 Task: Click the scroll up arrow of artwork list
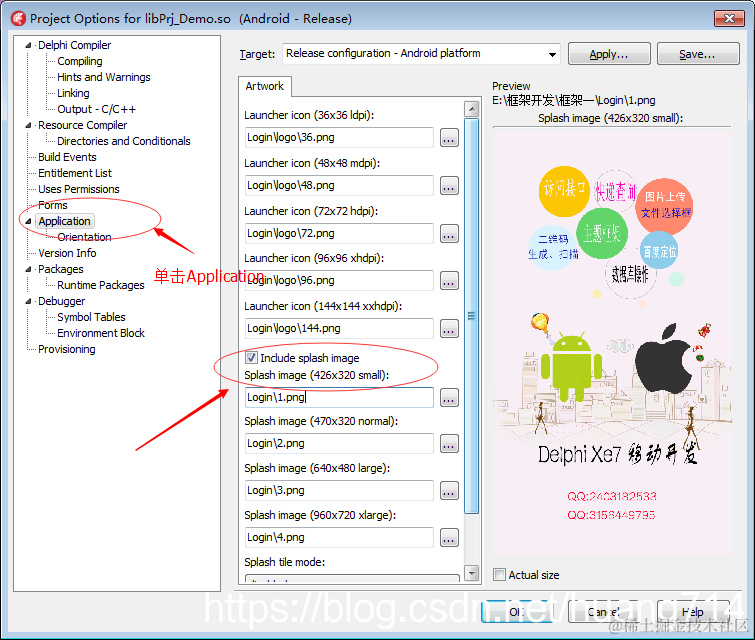tap(471, 109)
